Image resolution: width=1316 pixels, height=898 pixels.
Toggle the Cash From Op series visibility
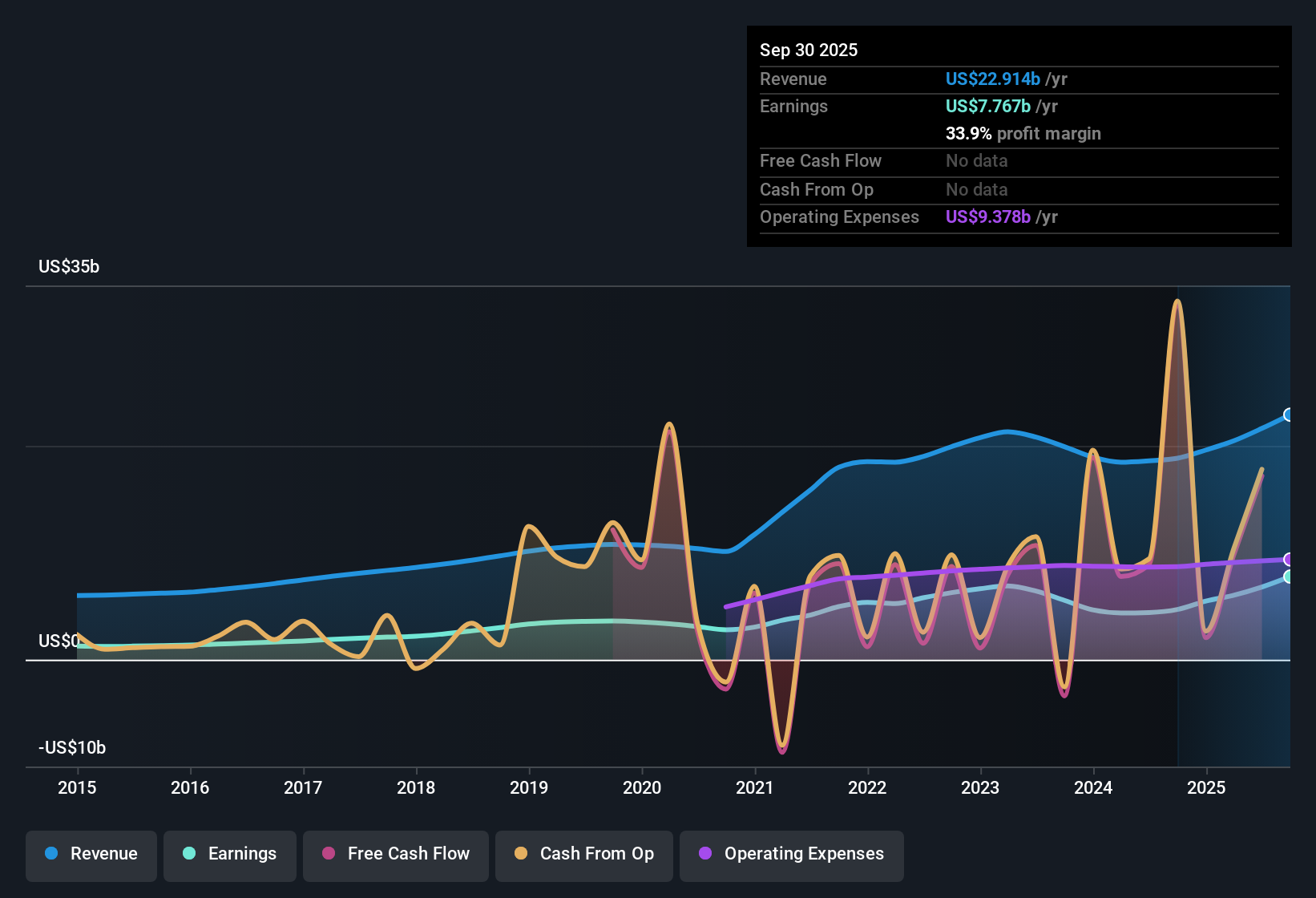coord(583,855)
